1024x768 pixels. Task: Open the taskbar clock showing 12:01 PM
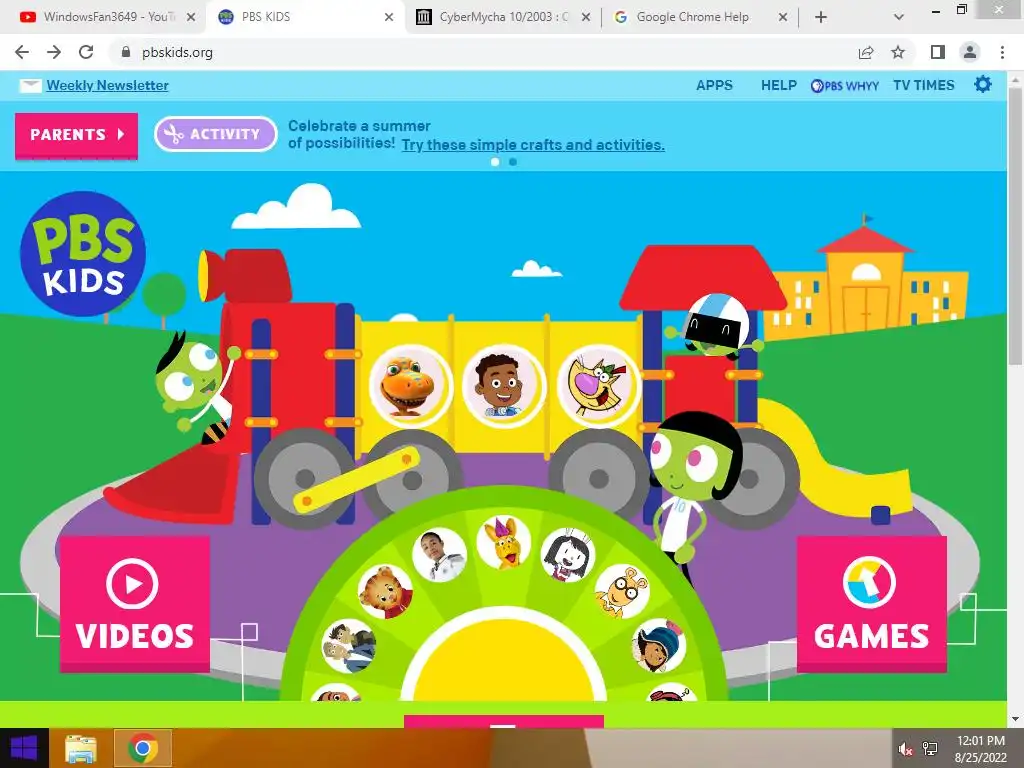point(981,749)
